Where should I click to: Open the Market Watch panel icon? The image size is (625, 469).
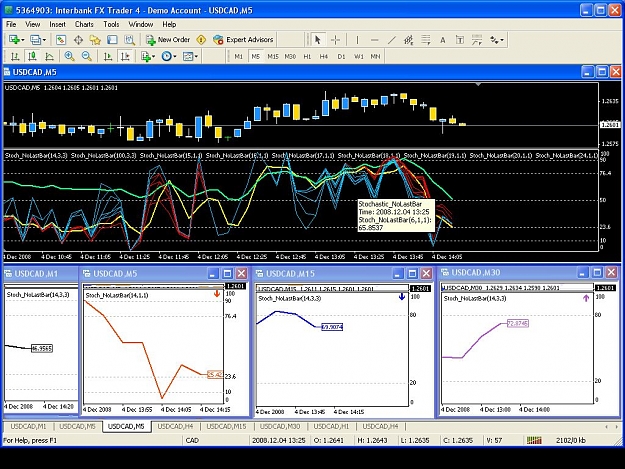coord(61,39)
